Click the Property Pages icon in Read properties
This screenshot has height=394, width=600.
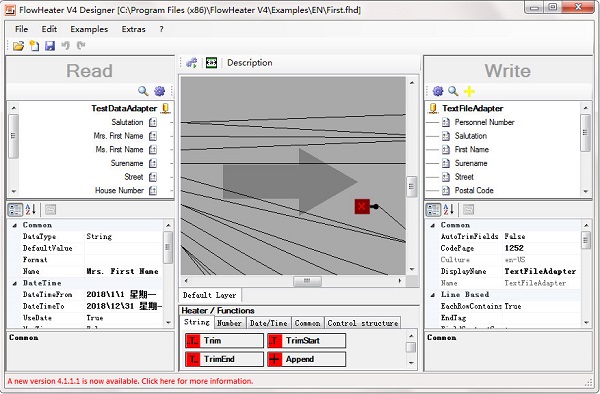(x=50, y=210)
